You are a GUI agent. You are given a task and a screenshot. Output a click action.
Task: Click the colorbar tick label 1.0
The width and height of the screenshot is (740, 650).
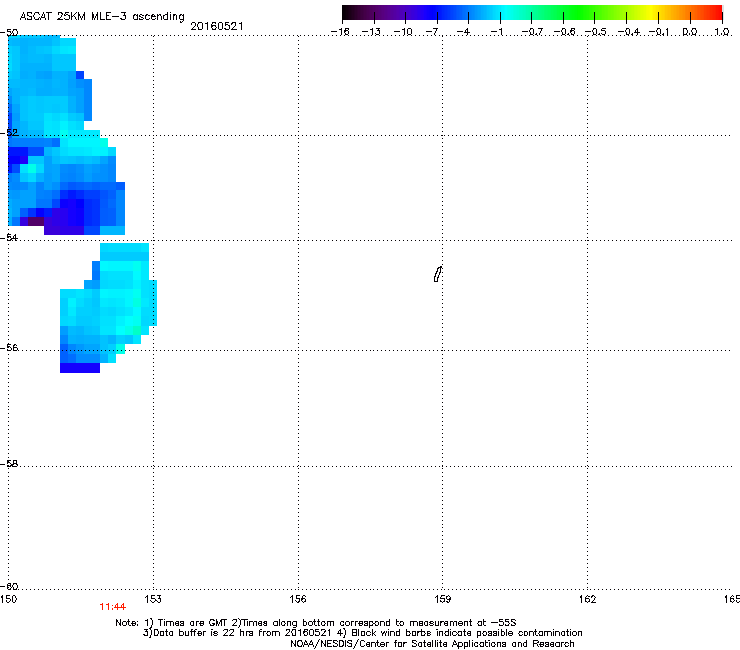722,32
